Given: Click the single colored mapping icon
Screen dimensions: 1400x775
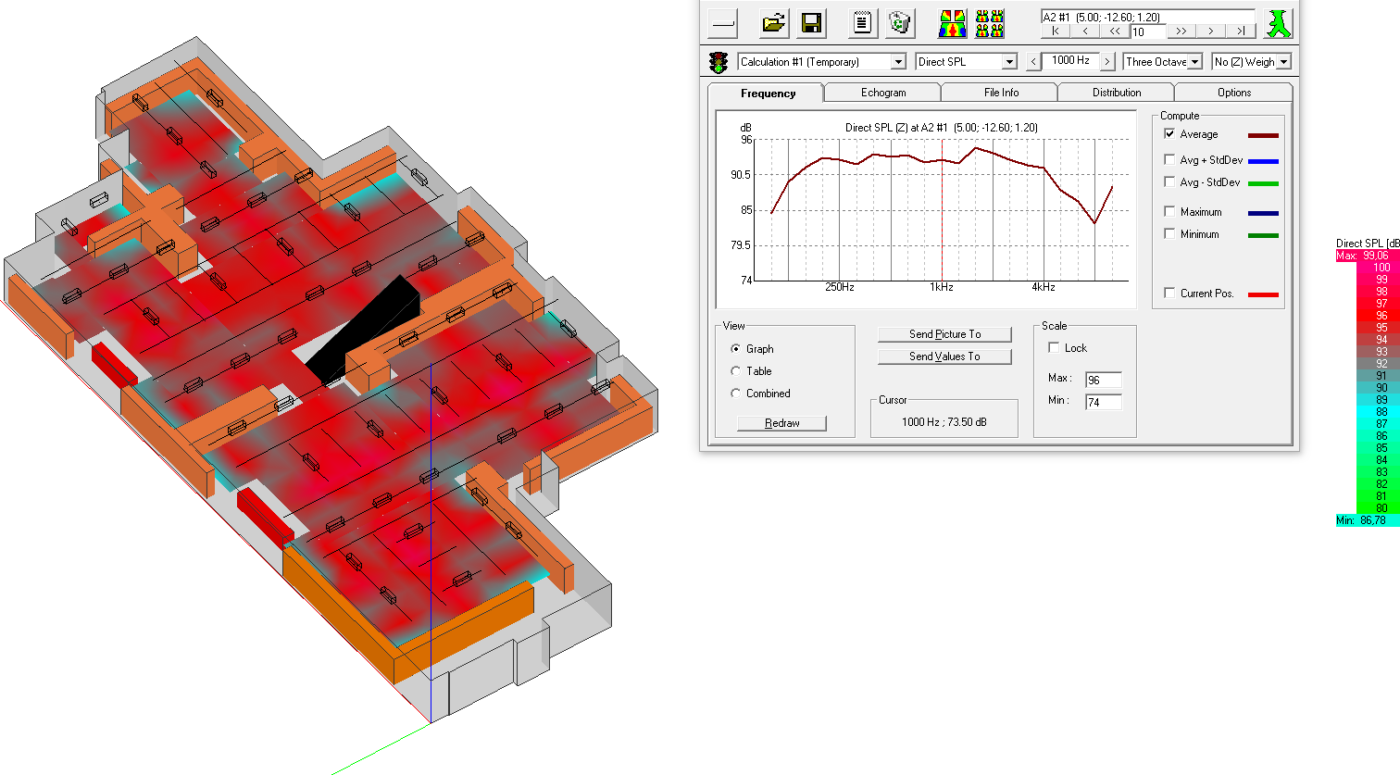Looking at the screenshot, I should tap(953, 23).
